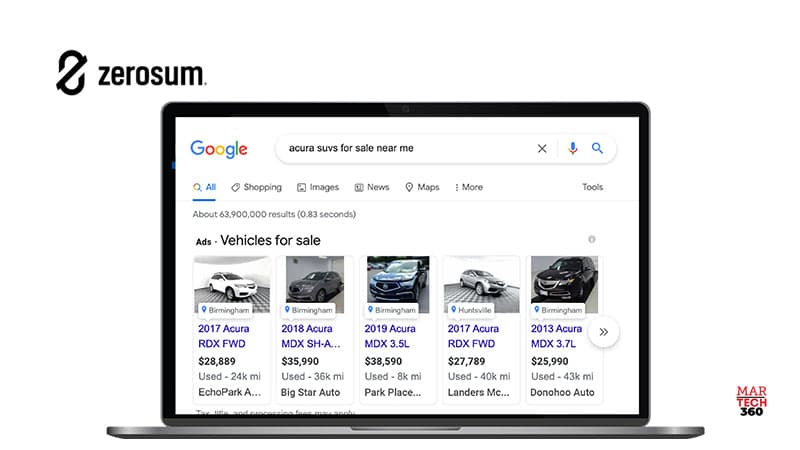Screen dimensions: 800x450
Task: Switch to the Images tab
Action: (x=318, y=187)
